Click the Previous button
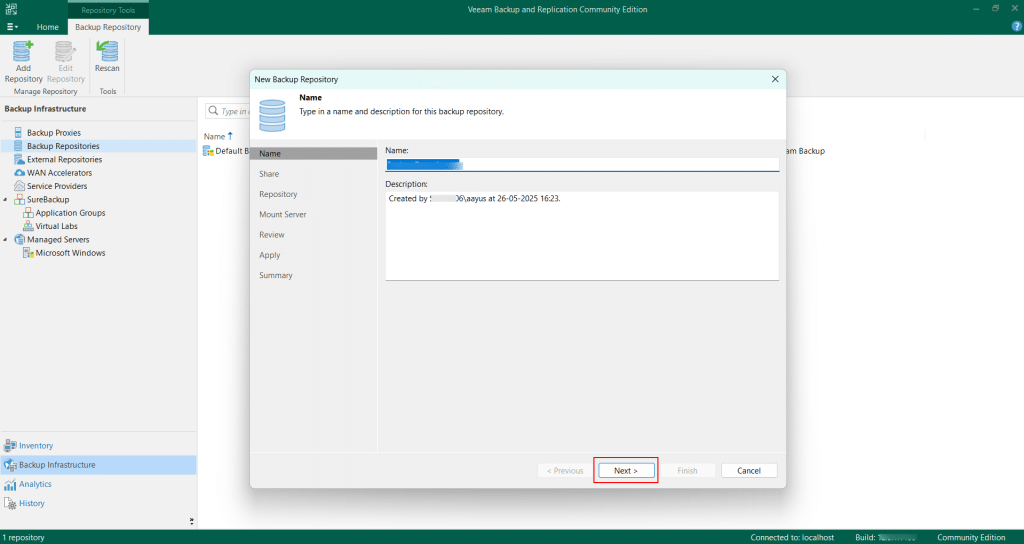 point(566,470)
